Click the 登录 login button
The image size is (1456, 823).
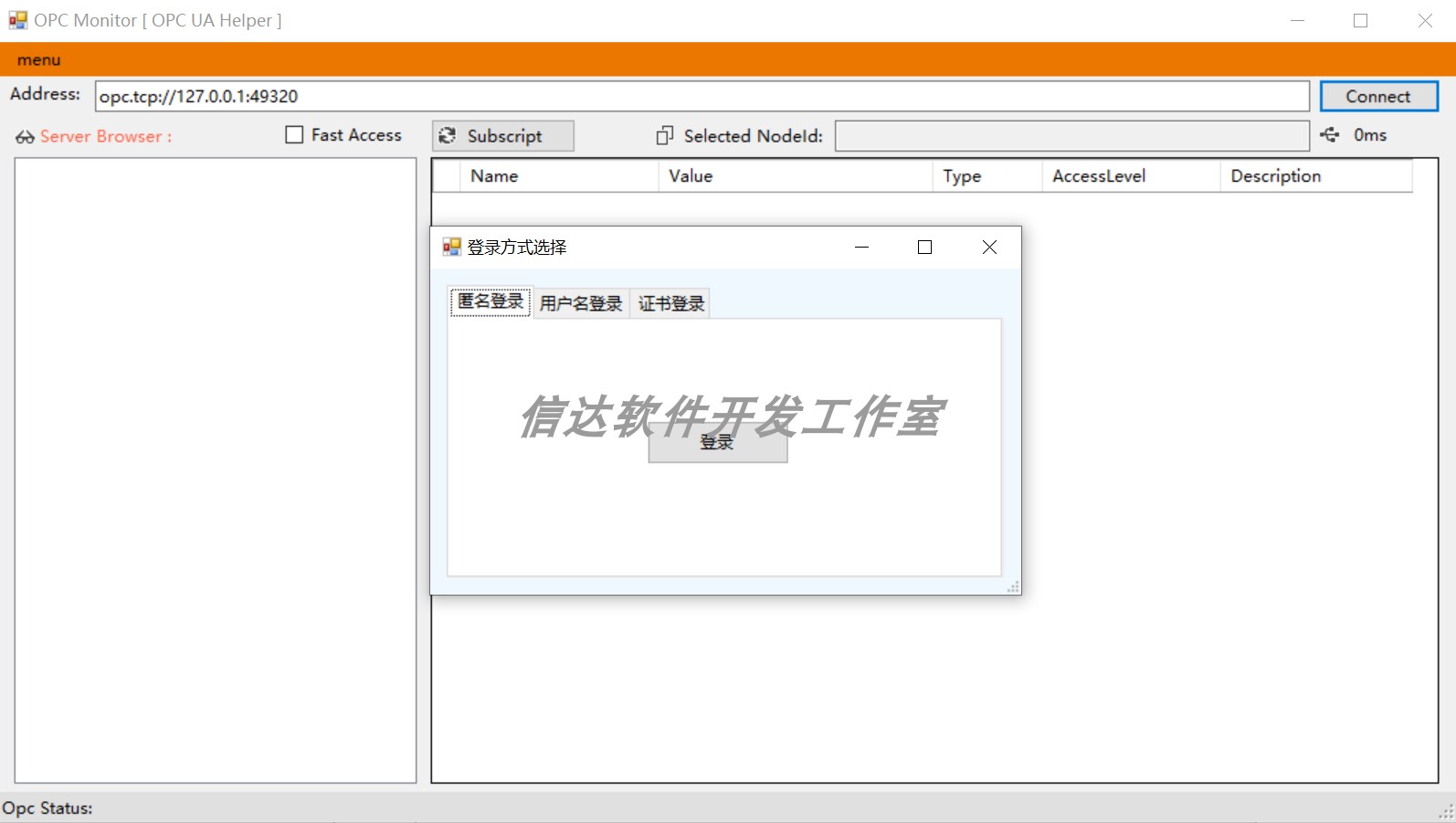[x=718, y=443]
